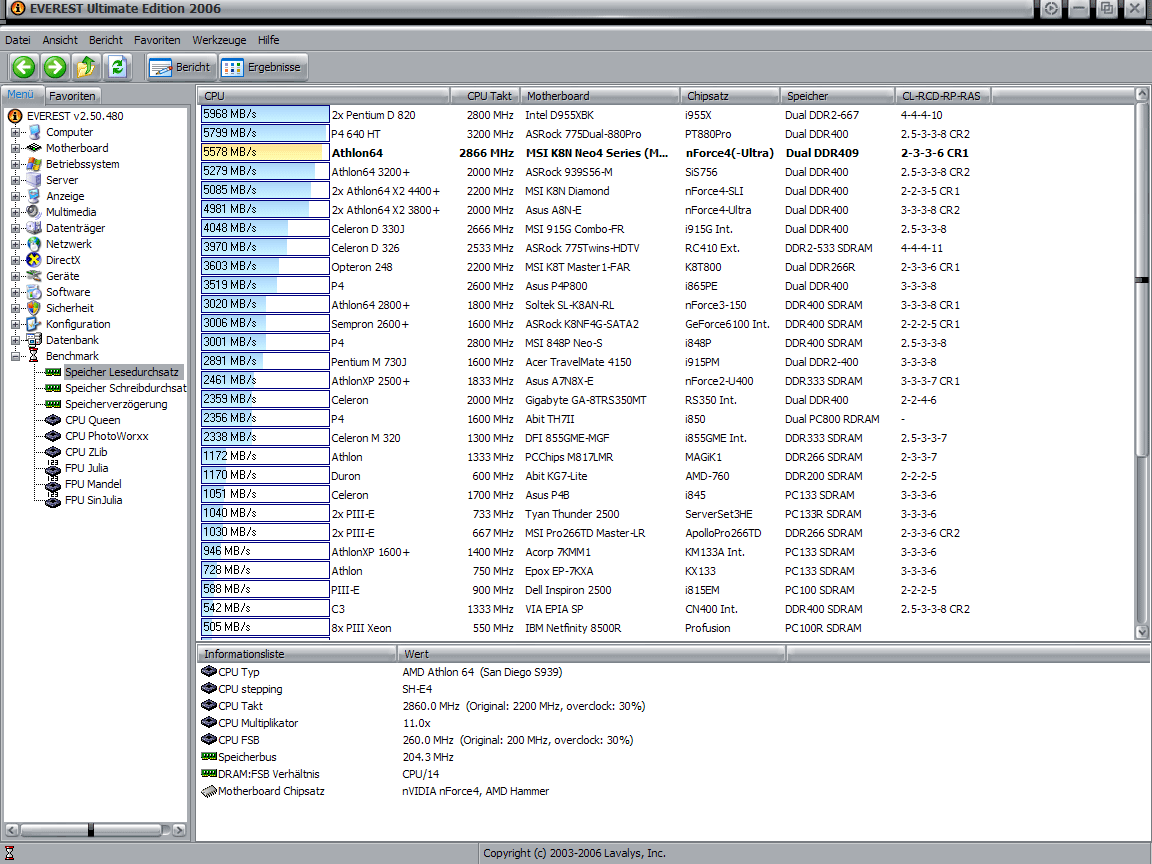Click the go-up-one-level arrow icon
This screenshot has width=1152, height=864.
[x=86, y=67]
